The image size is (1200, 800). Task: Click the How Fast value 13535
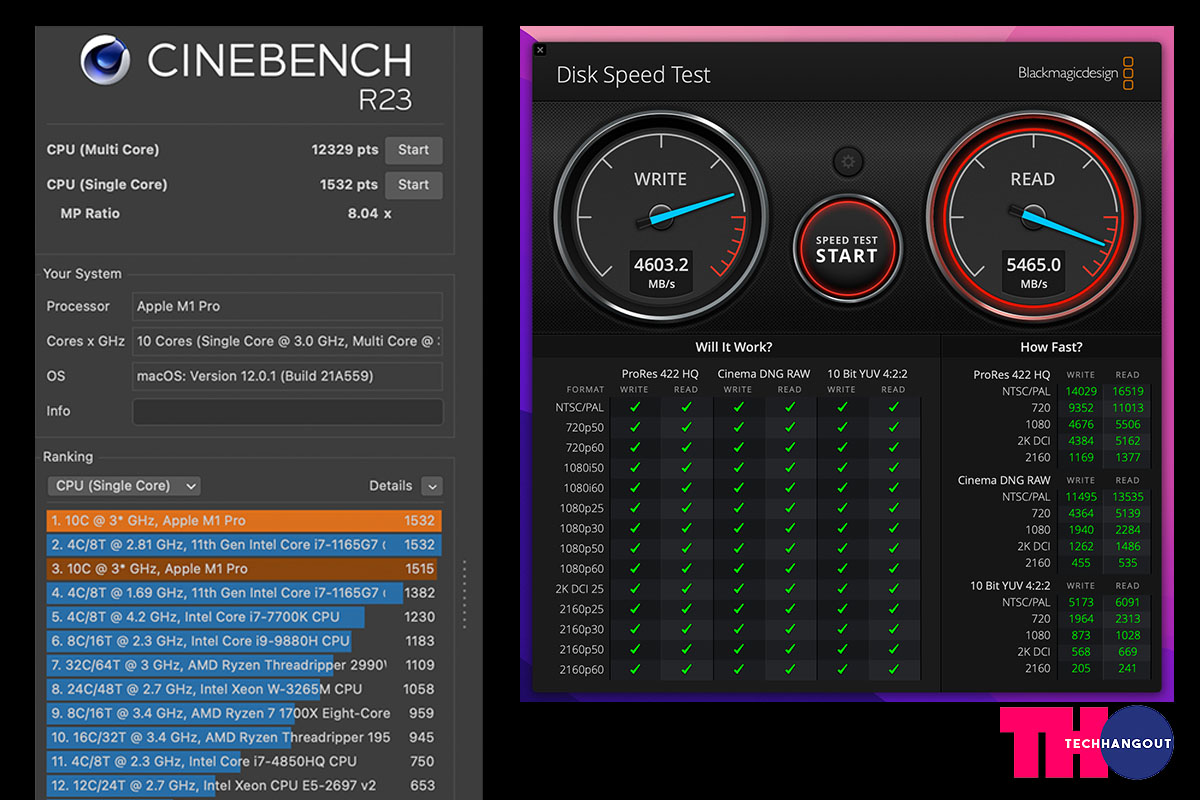(x=1127, y=497)
